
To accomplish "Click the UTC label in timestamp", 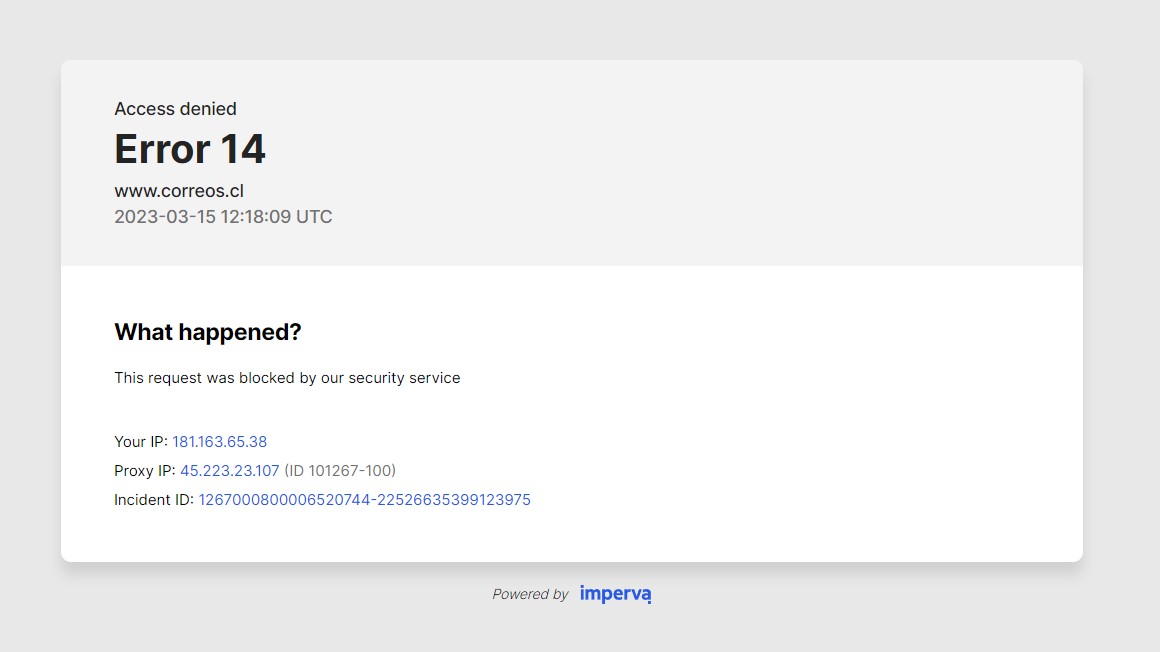I will pos(314,217).
